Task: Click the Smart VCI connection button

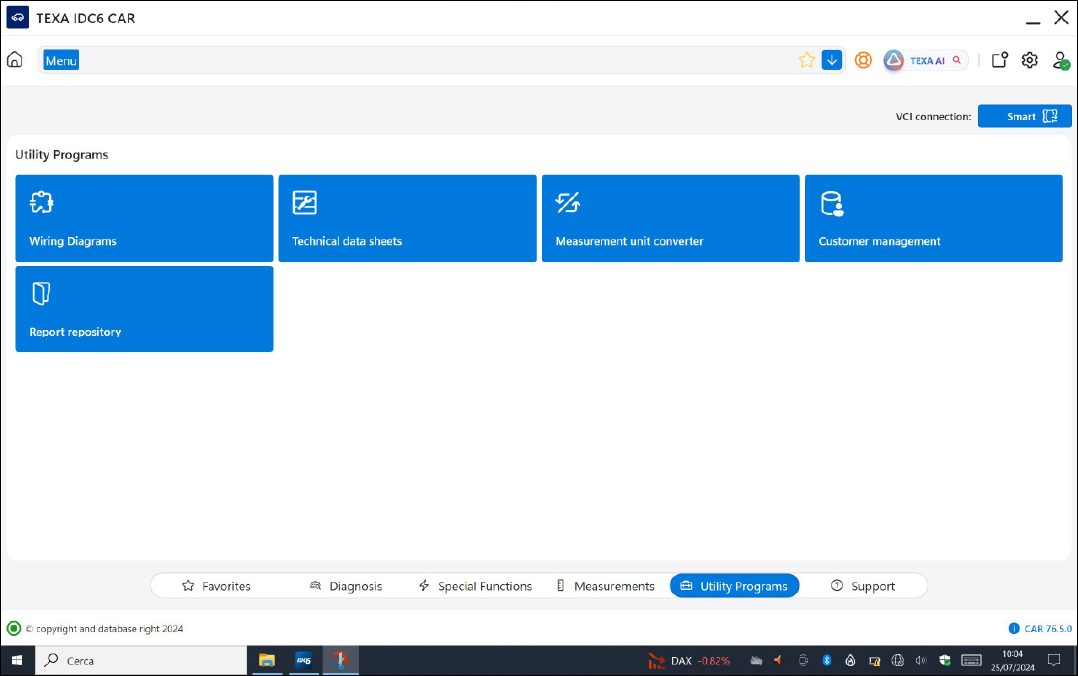Action: coord(1024,116)
